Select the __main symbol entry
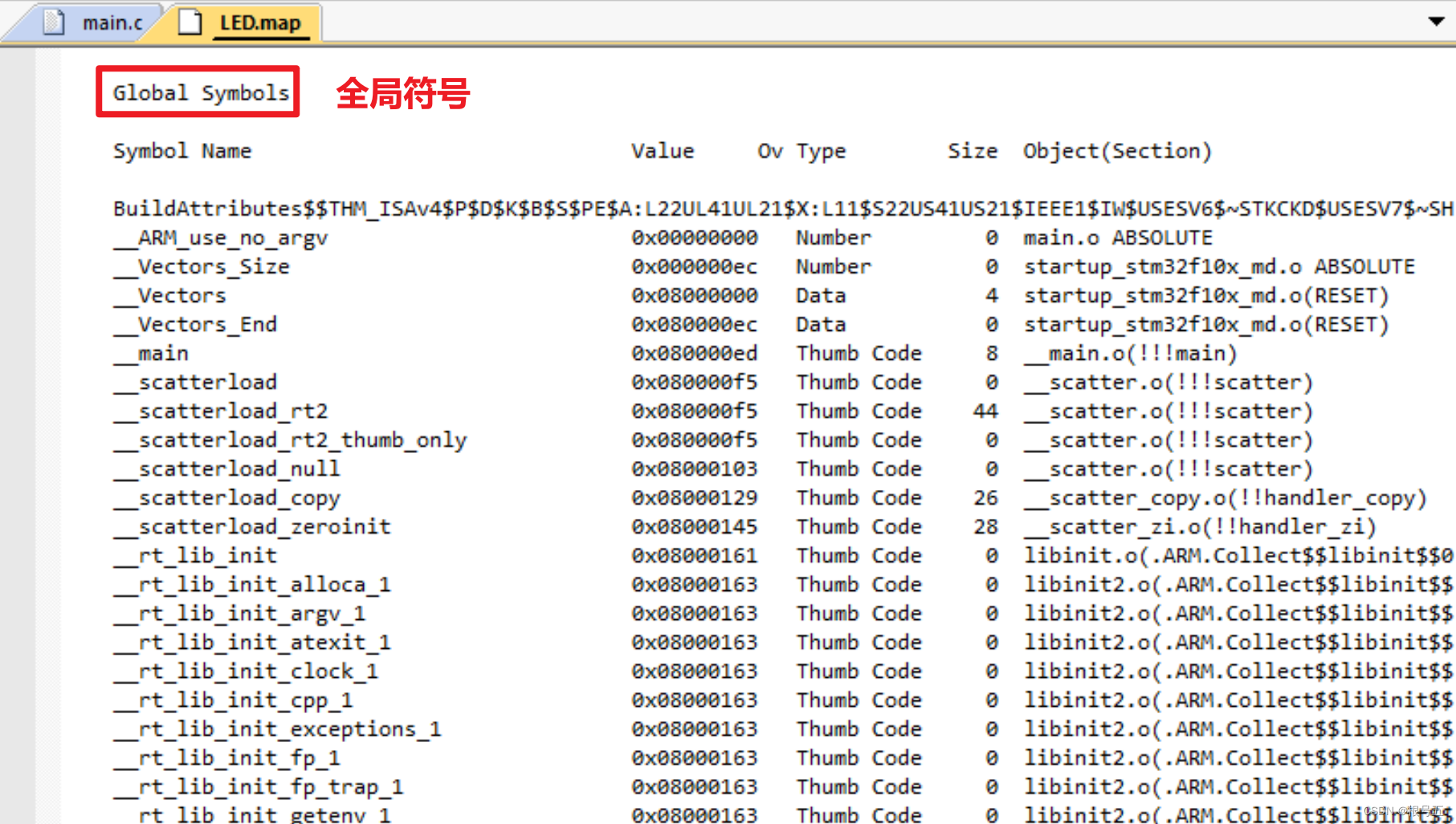 [149, 353]
